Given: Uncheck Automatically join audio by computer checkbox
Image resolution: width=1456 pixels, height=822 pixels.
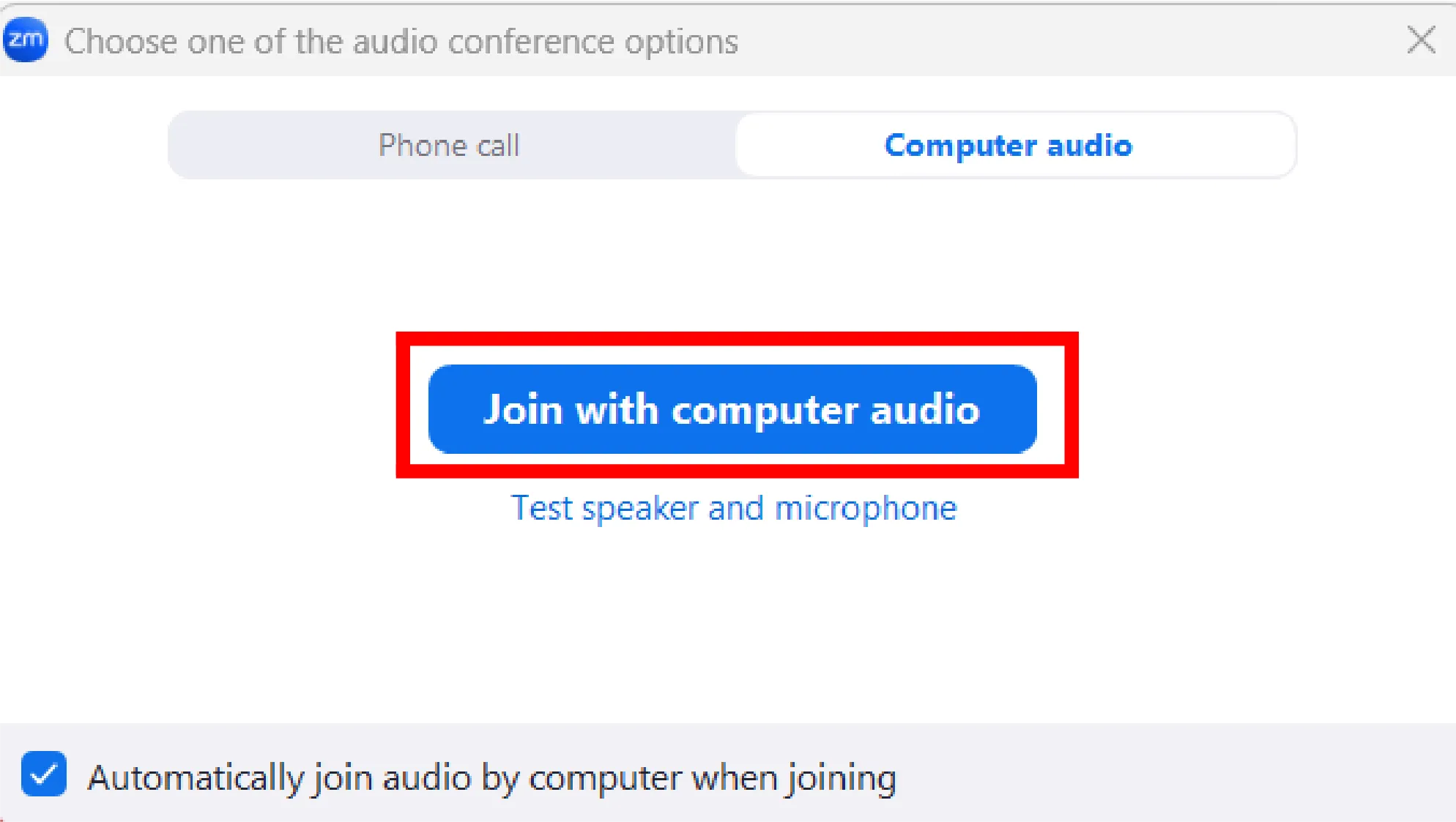Looking at the screenshot, I should tap(44, 774).
